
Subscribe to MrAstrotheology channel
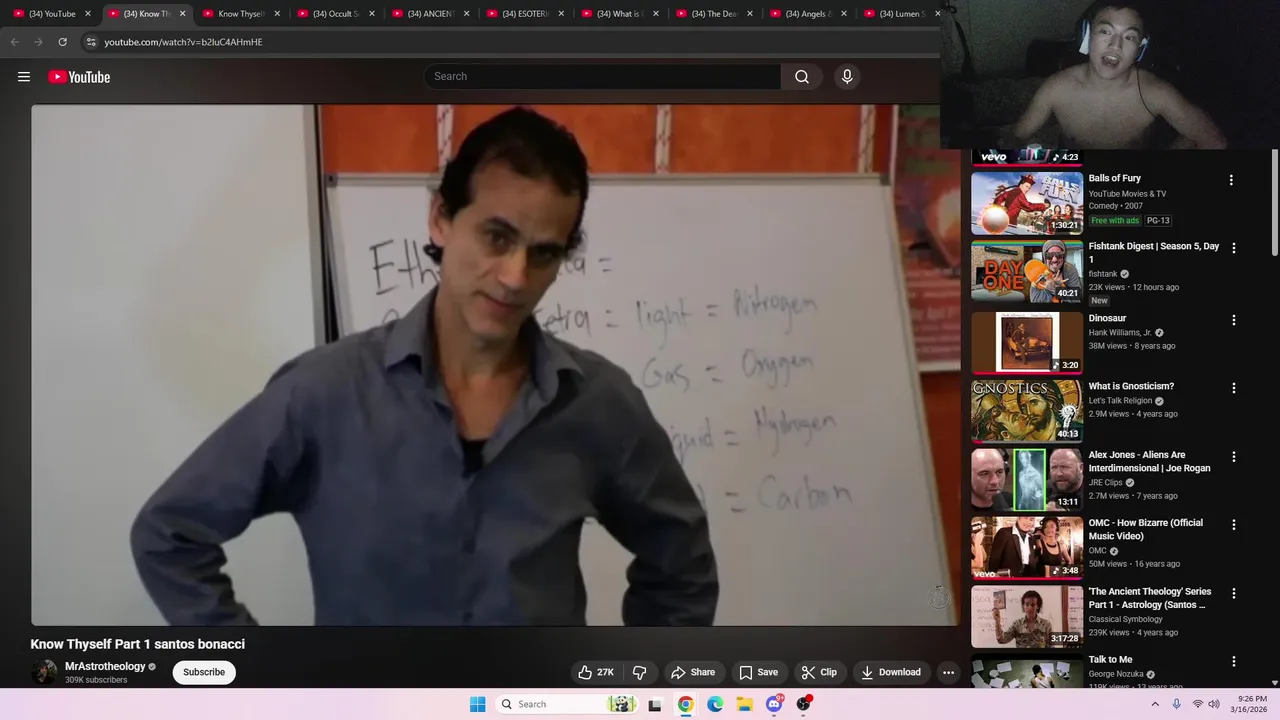204,672
